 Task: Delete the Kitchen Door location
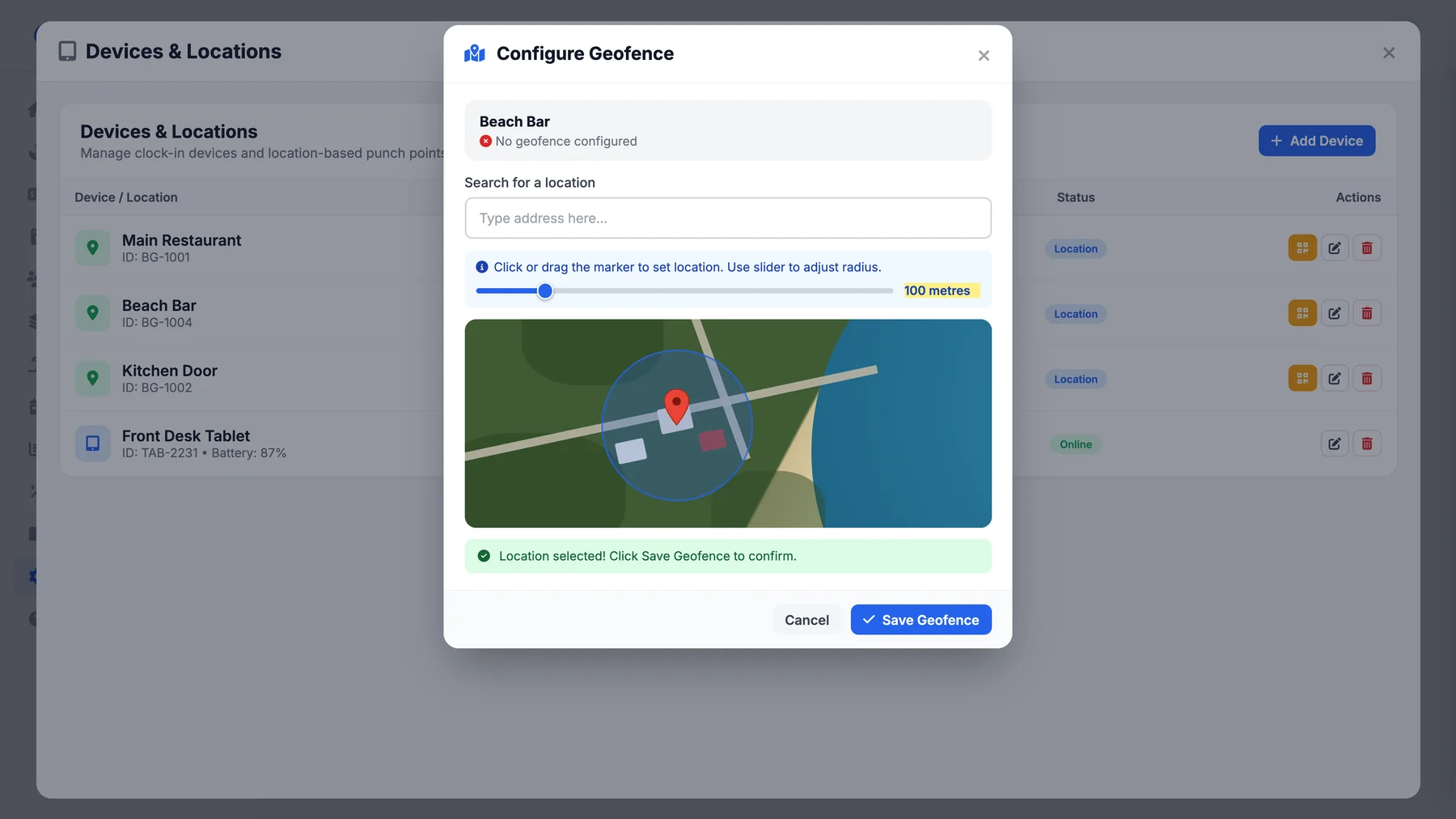tap(1367, 379)
